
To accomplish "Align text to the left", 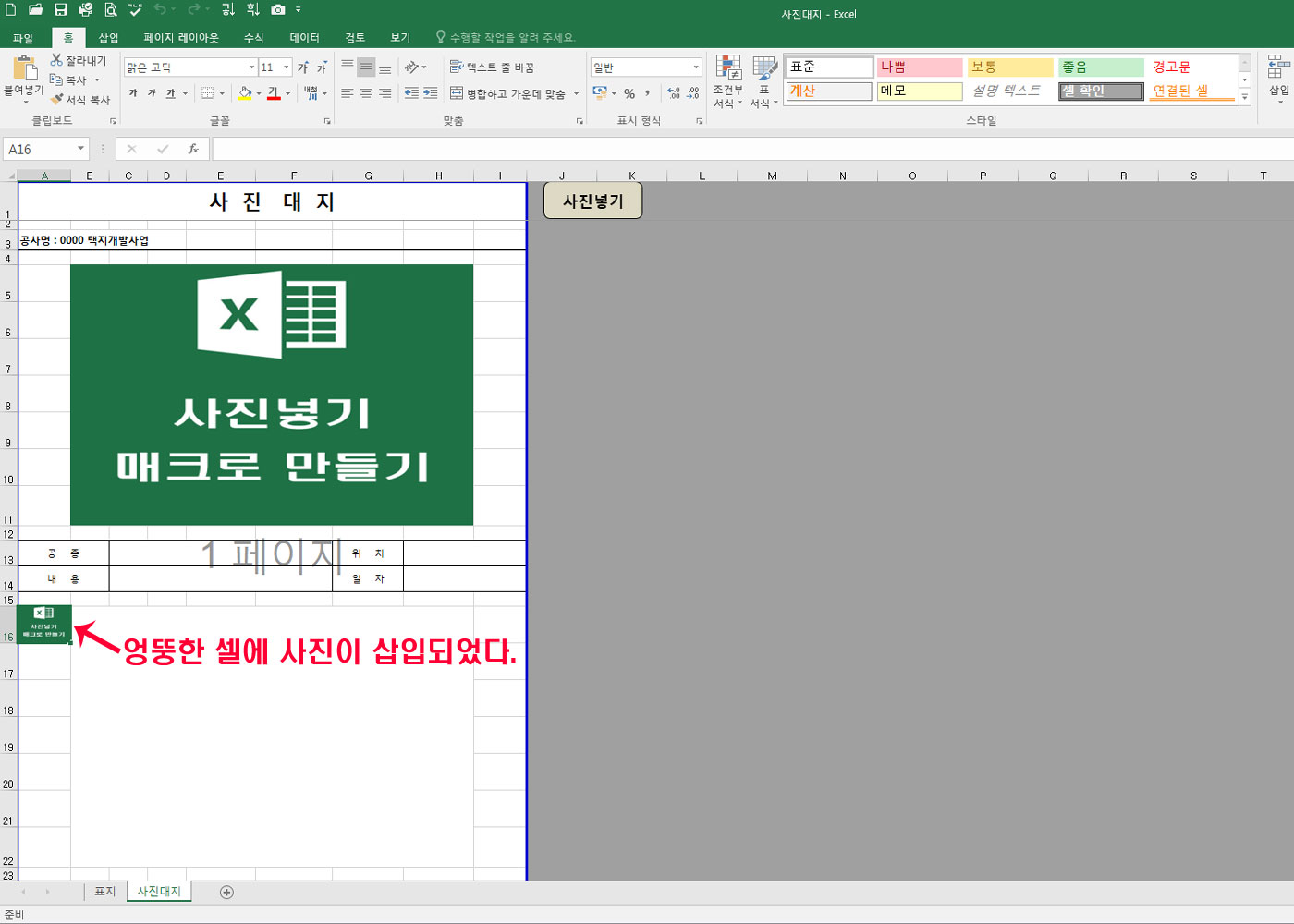I will (348, 93).
